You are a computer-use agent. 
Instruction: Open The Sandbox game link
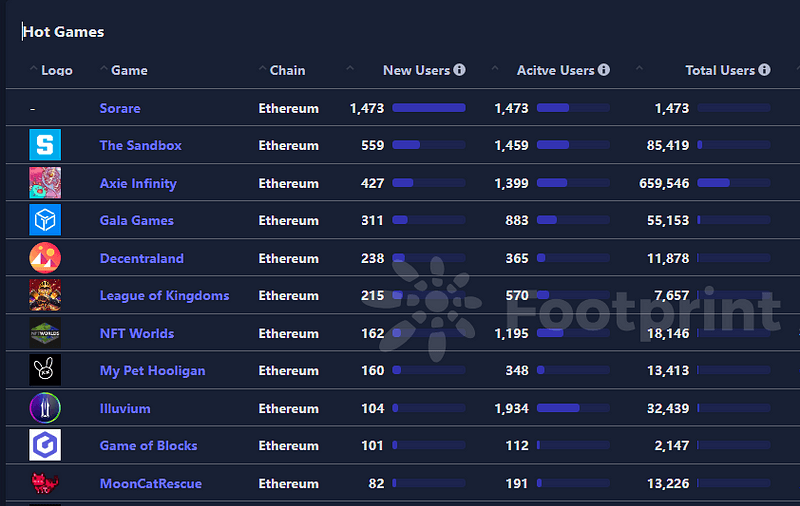pyautogui.click(x=140, y=145)
